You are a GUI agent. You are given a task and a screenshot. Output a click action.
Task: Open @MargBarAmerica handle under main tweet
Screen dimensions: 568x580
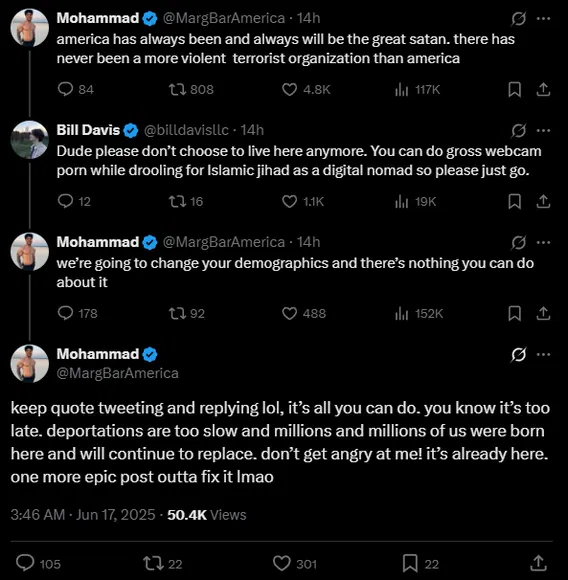(x=117, y=373)
